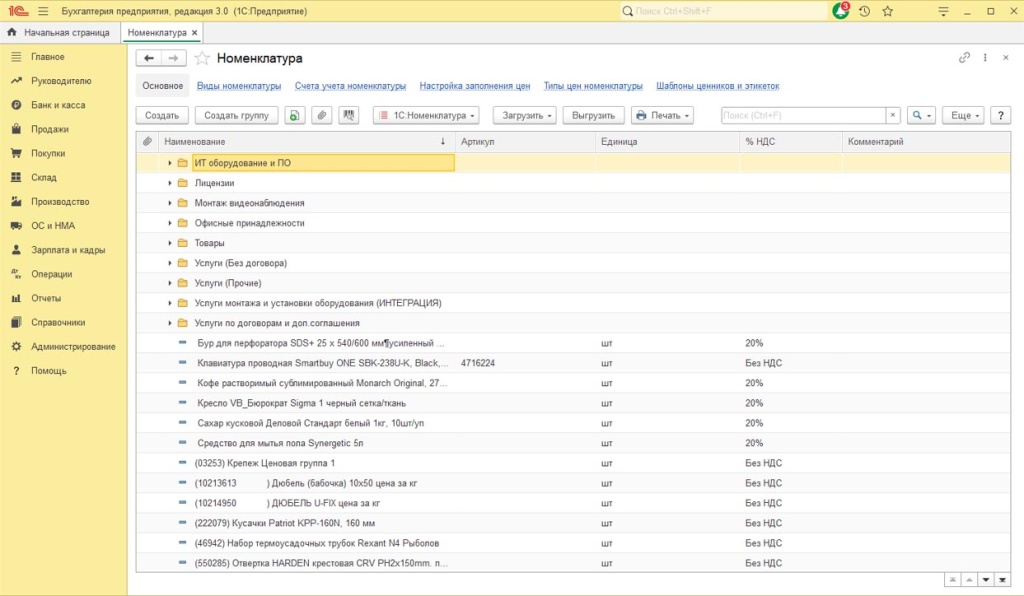Open the Печать dropdown menu
The width and height of the screenshot is (1024, 596).
click(662, 116)
